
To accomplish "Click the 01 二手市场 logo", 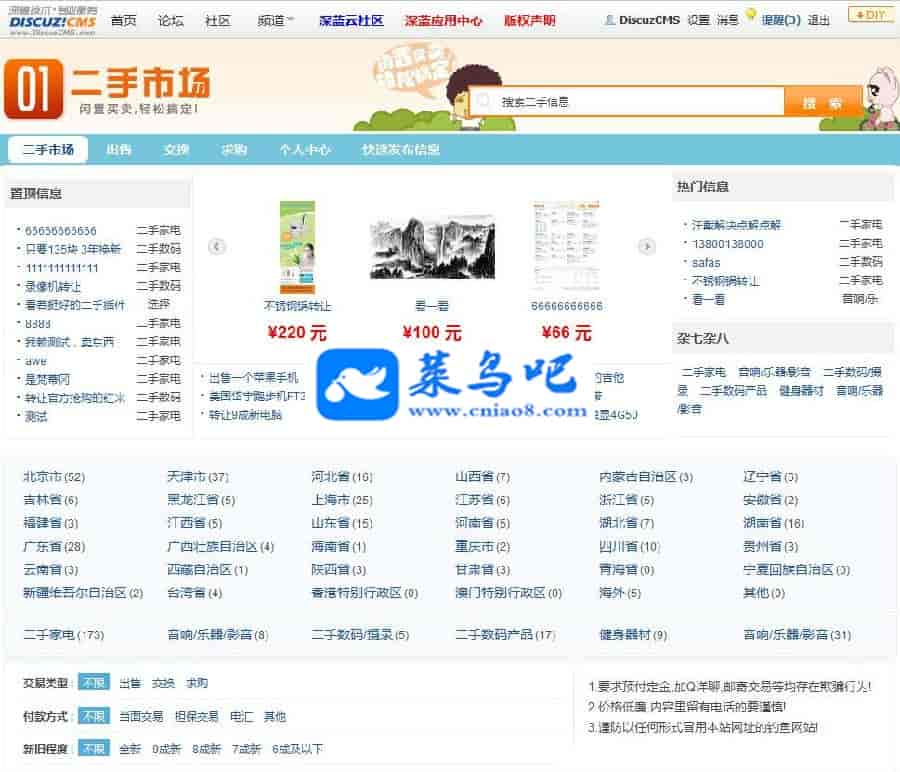I will (x=107, y=90).
